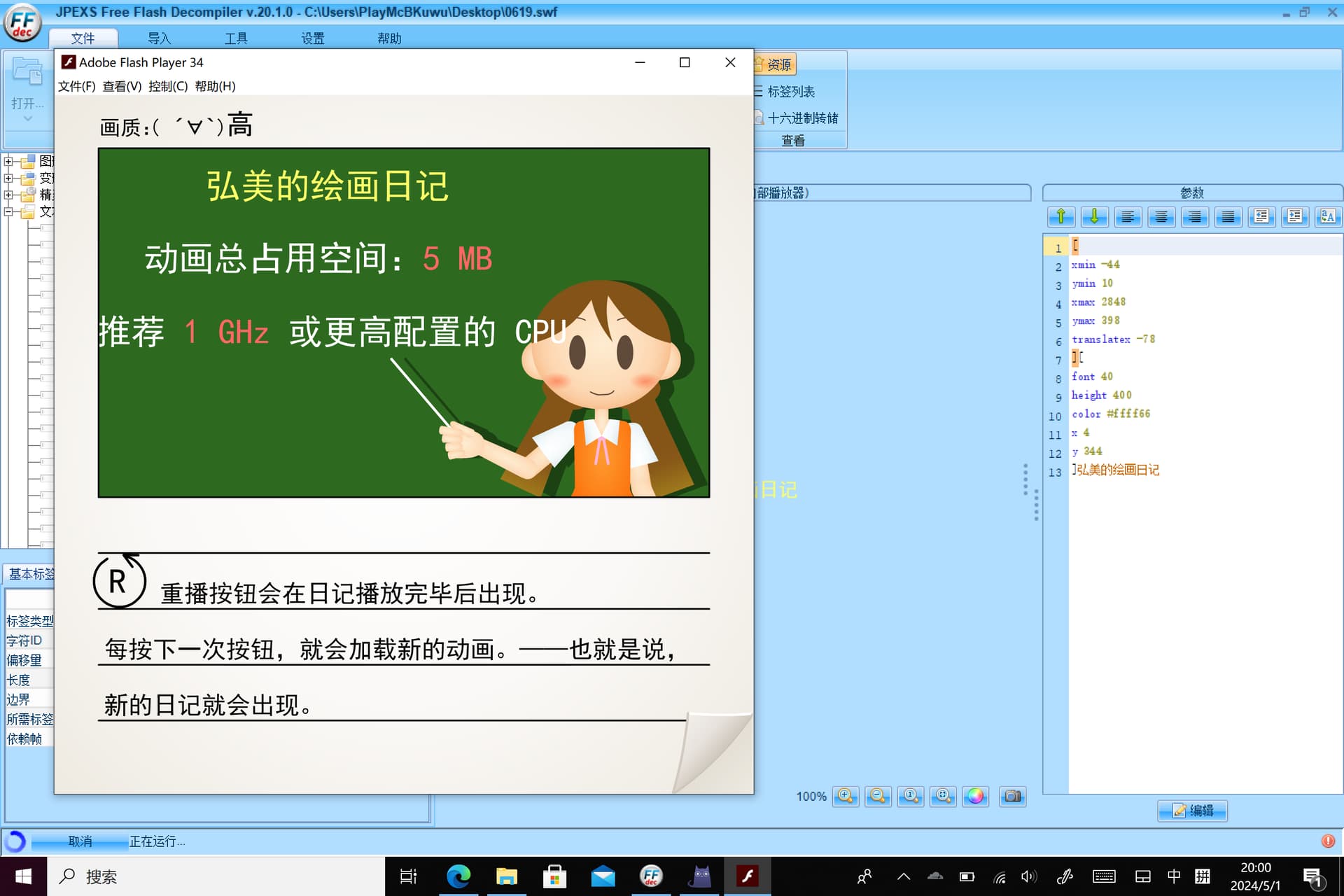Click the red error indicator in status bar
The image size is (1344, 896).
click(x=1328, y=841)
